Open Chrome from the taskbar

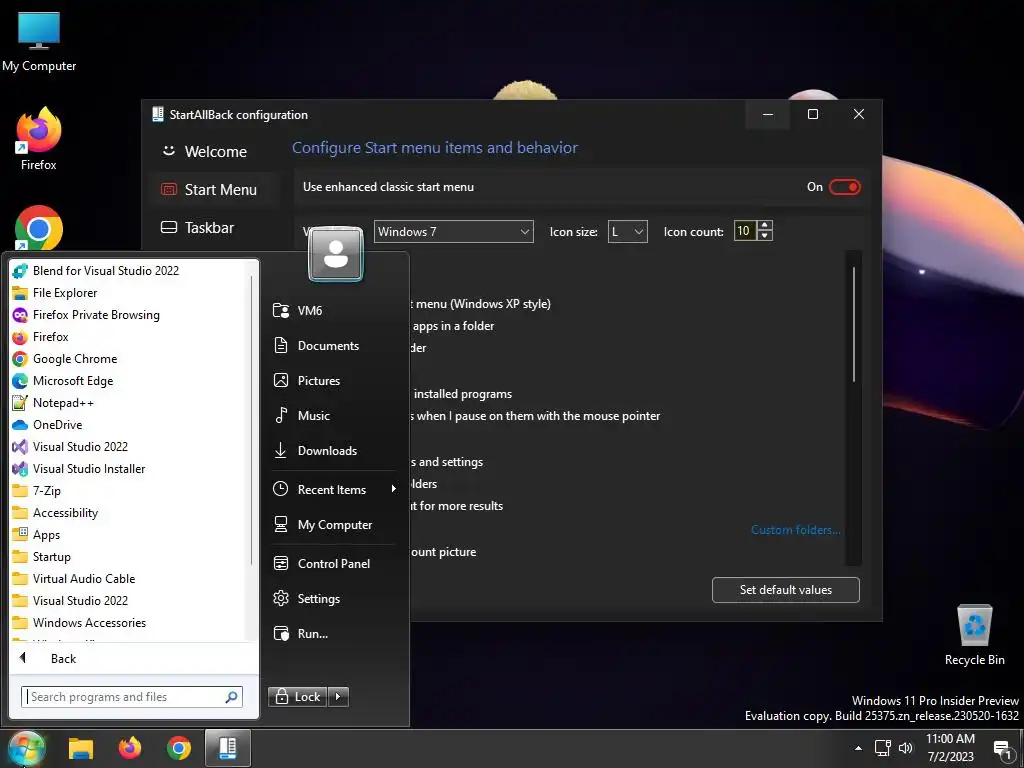point(179,748)
